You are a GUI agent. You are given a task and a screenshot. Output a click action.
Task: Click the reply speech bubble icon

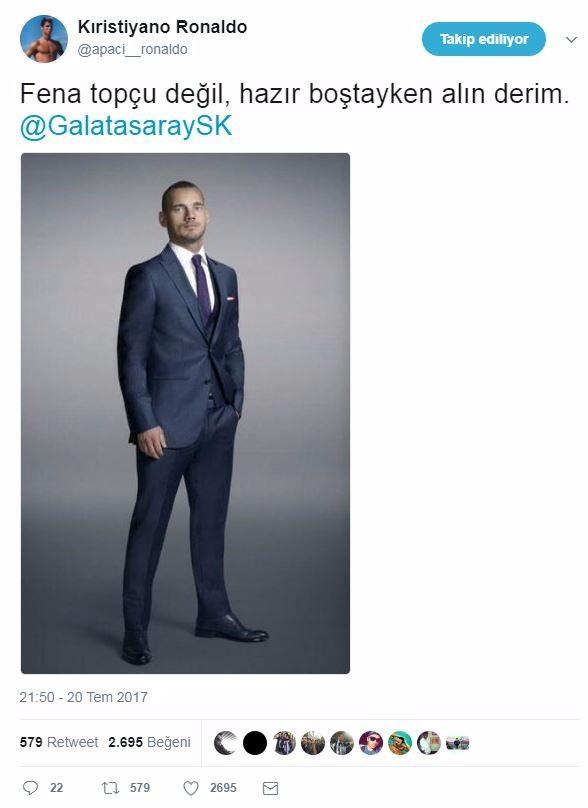point(31,787)
